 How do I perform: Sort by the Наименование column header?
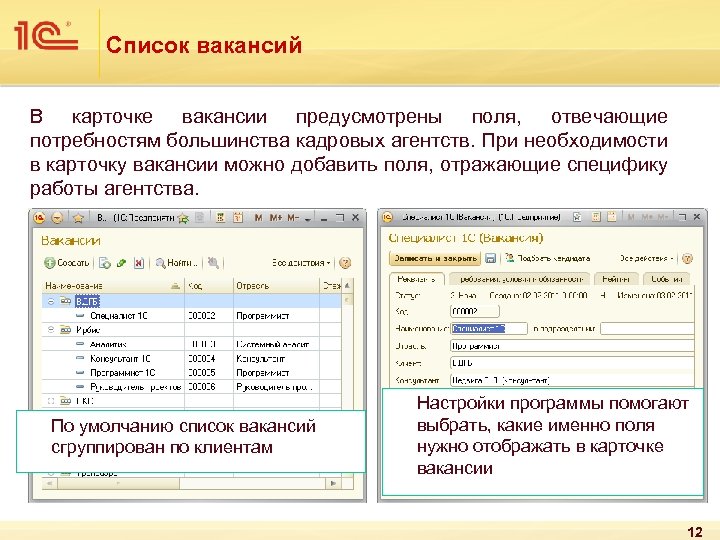[113, 286]
